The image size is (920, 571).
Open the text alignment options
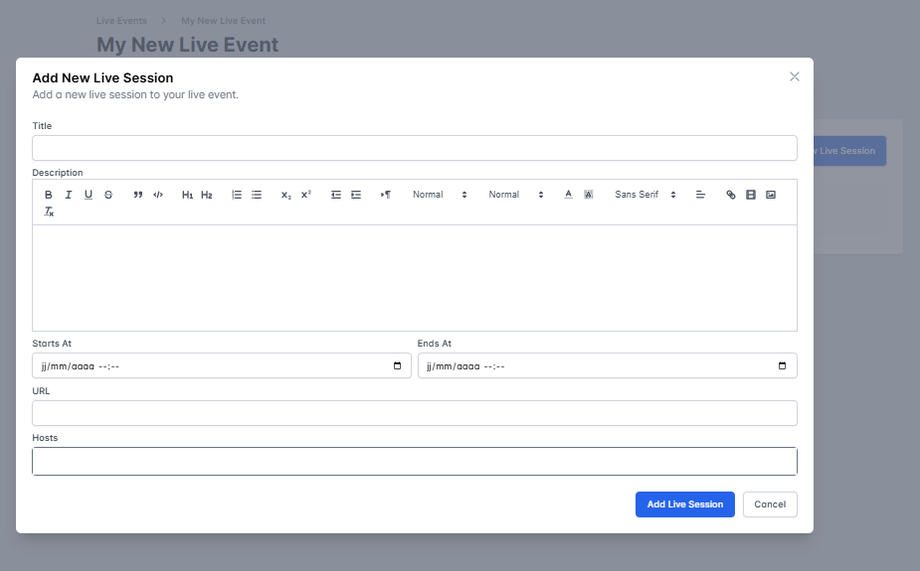(700, 195)
